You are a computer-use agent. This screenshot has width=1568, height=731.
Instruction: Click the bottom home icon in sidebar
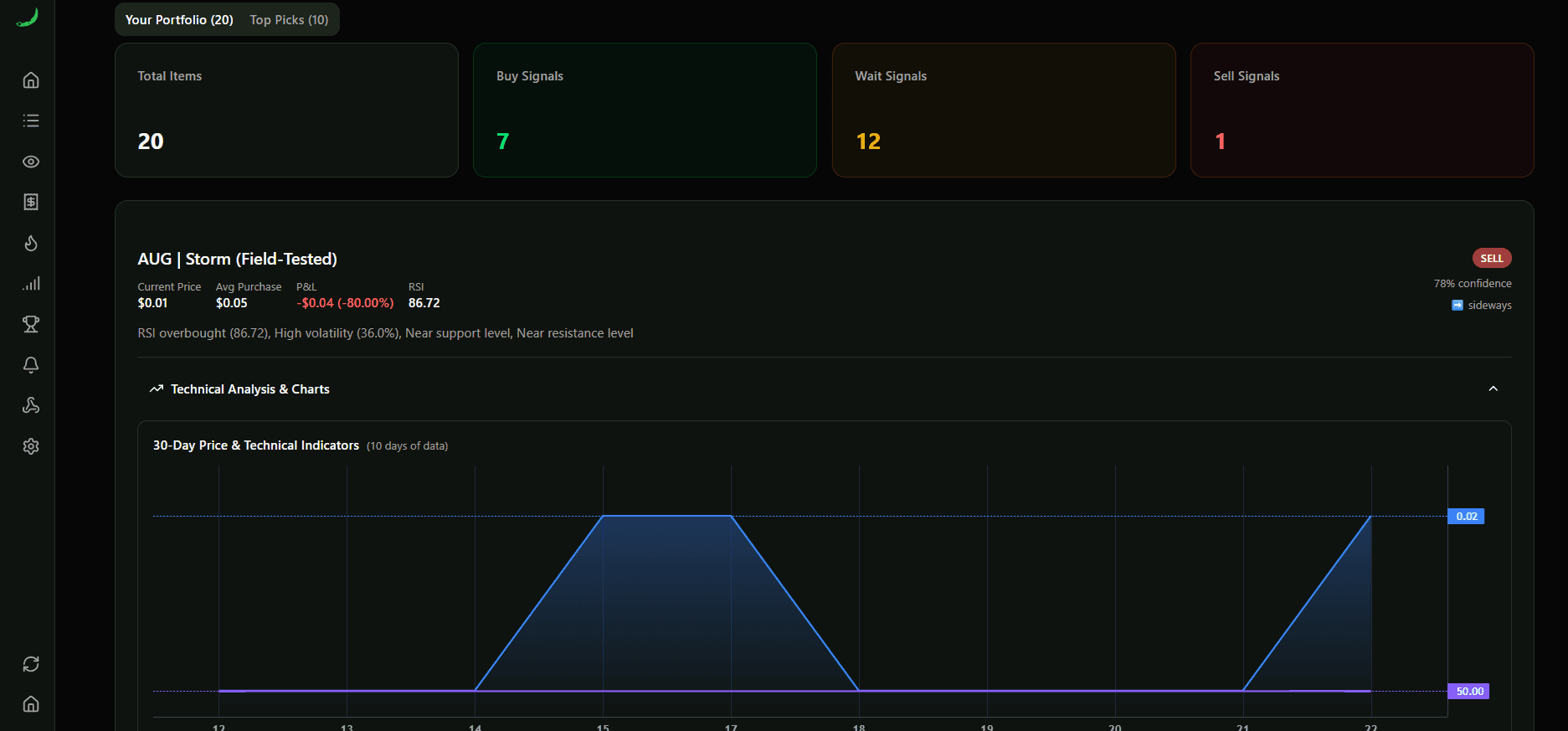click(x=31, y=704)
